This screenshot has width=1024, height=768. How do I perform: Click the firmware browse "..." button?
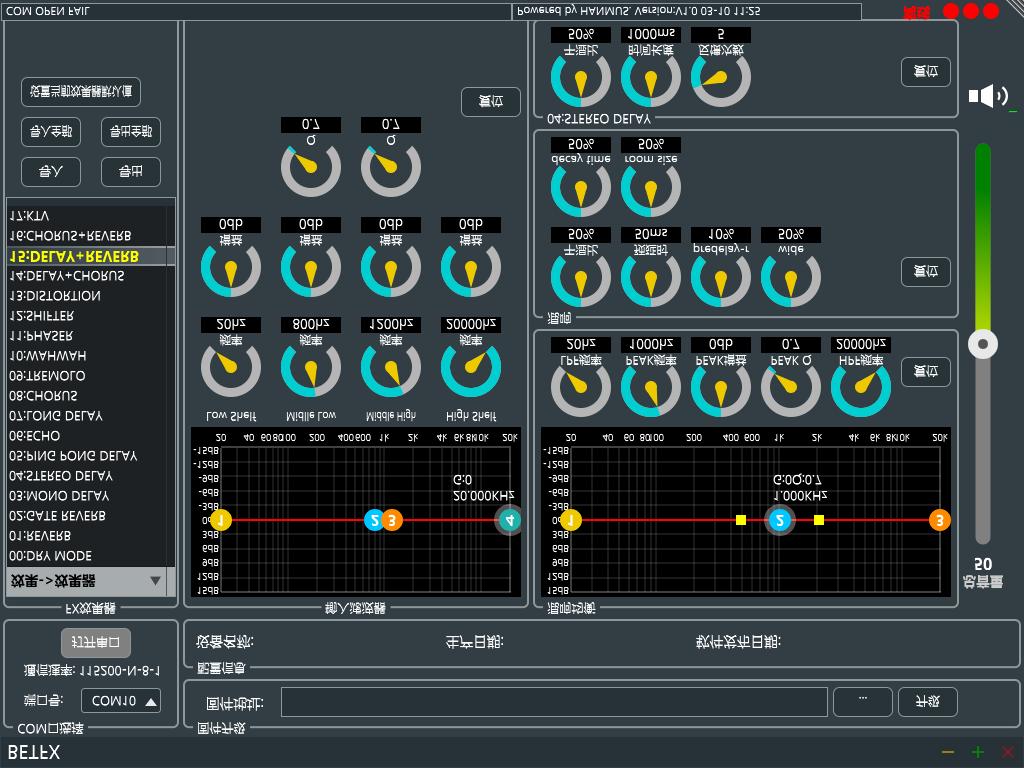pos(862,702)
